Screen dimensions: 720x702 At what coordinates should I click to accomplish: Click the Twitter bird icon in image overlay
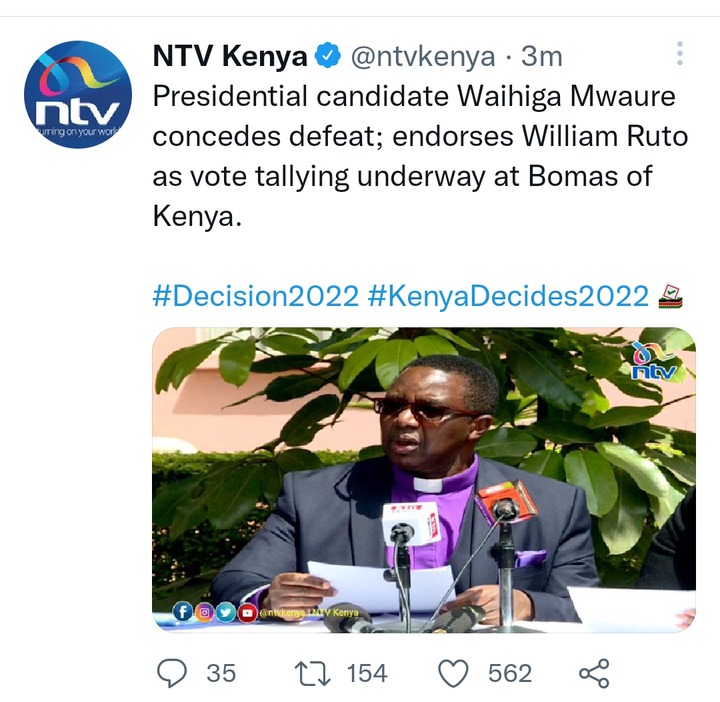point(226,612)
